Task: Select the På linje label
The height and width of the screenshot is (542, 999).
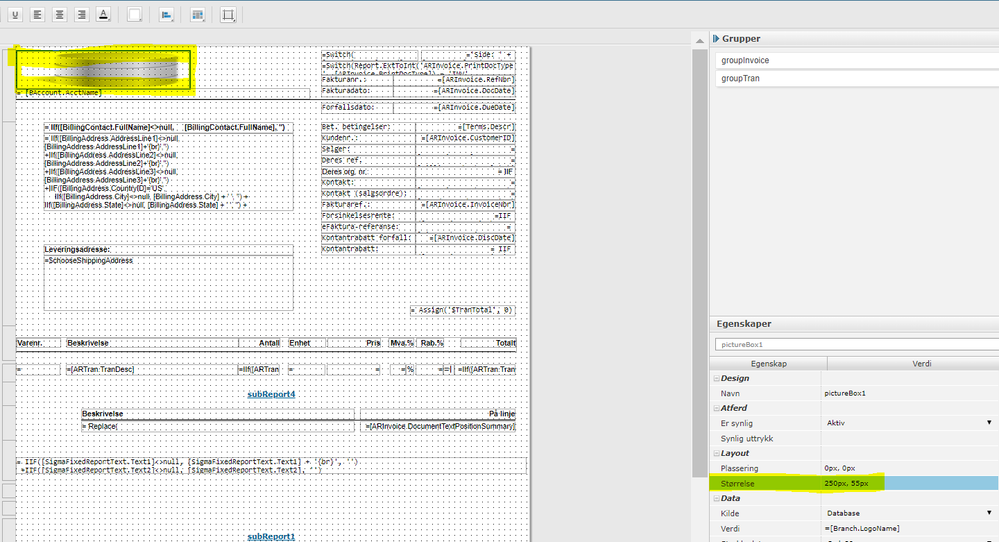Action: point(438,414)
